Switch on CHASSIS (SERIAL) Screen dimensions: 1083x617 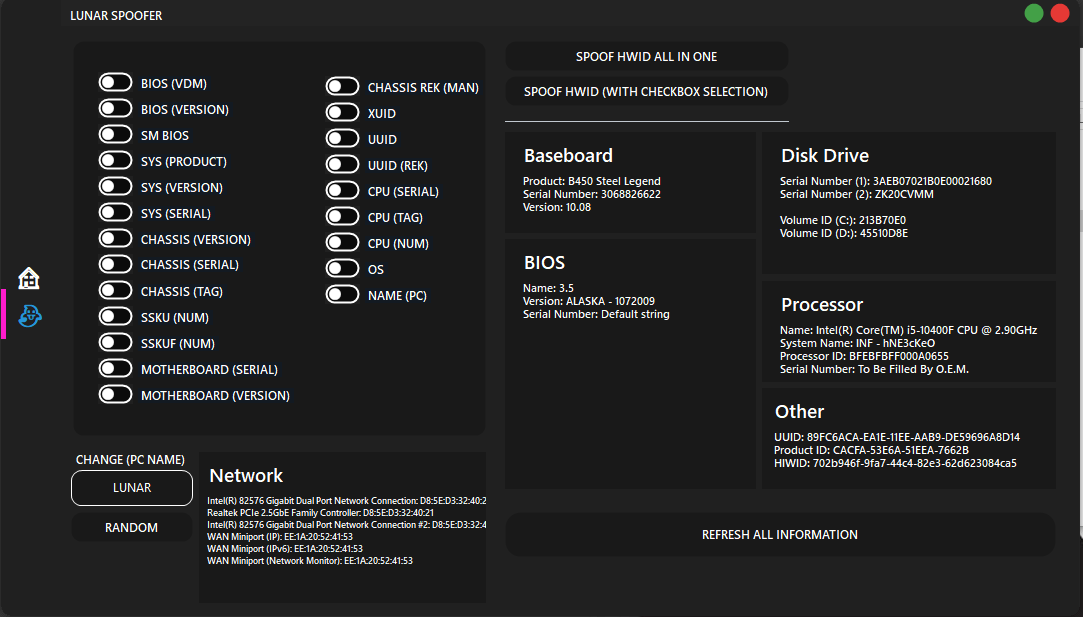tap(115, 264)
